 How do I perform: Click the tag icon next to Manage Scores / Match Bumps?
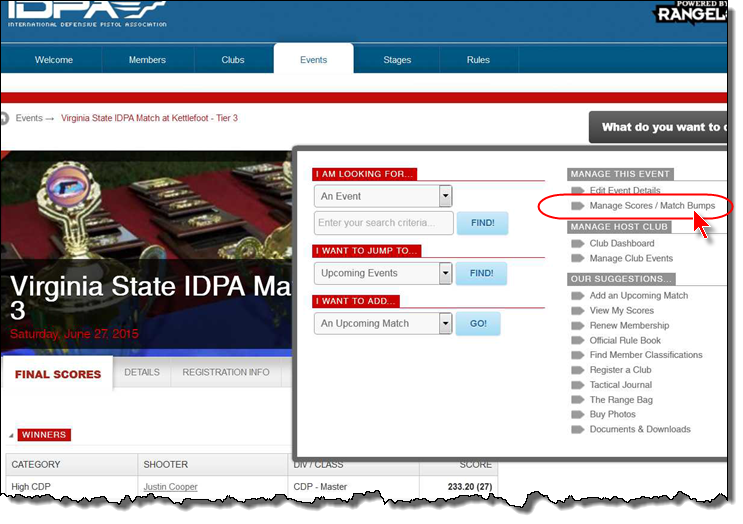point(578,206)
